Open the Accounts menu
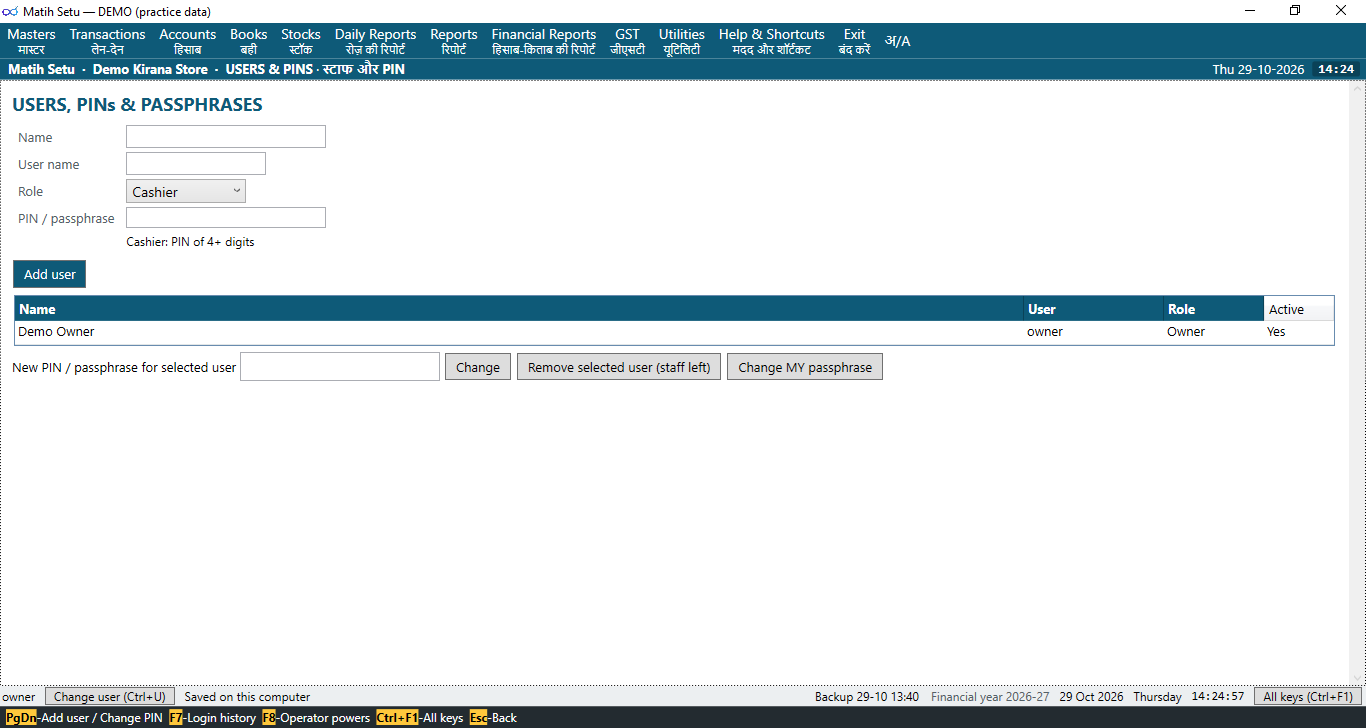The width and height of the screenshot is (1366, 728). [187, 41]
